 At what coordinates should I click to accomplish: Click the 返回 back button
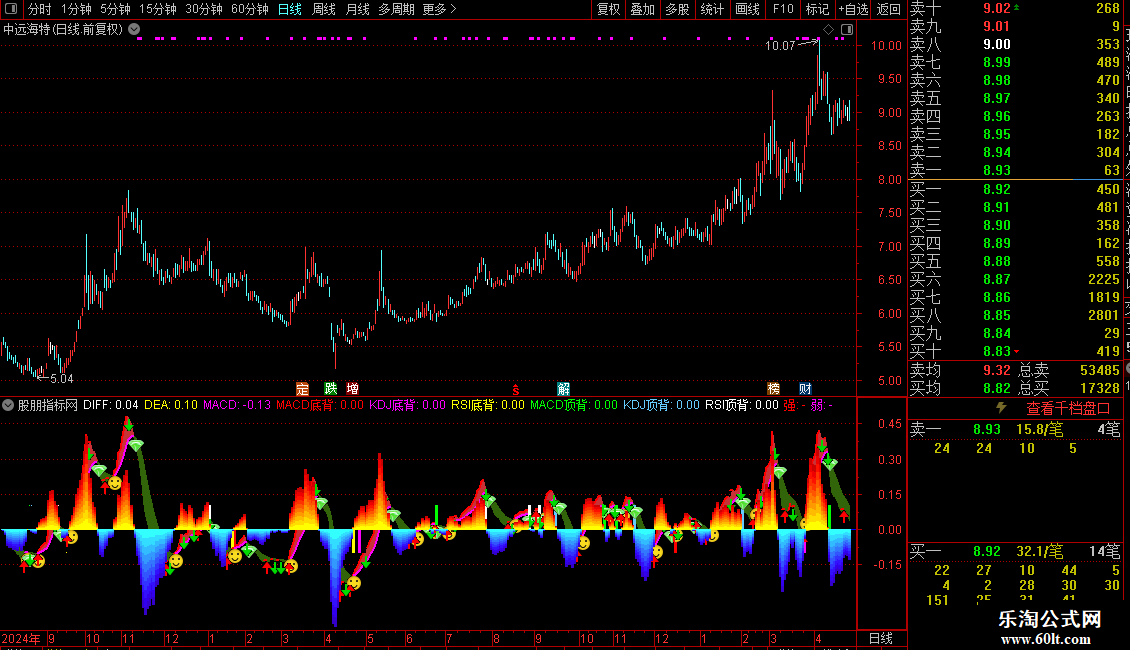point(889,9)
